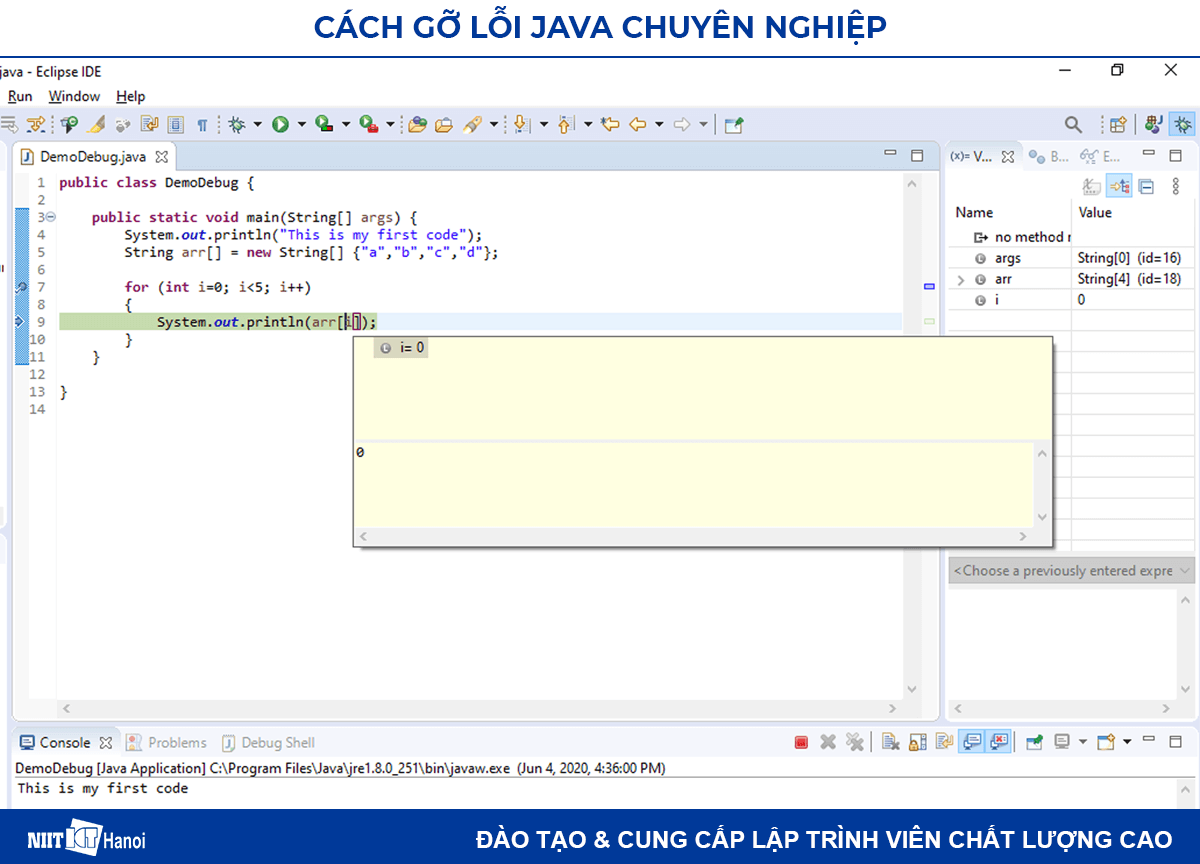
Task: Open the Window menu
Action: pos(74,96)
